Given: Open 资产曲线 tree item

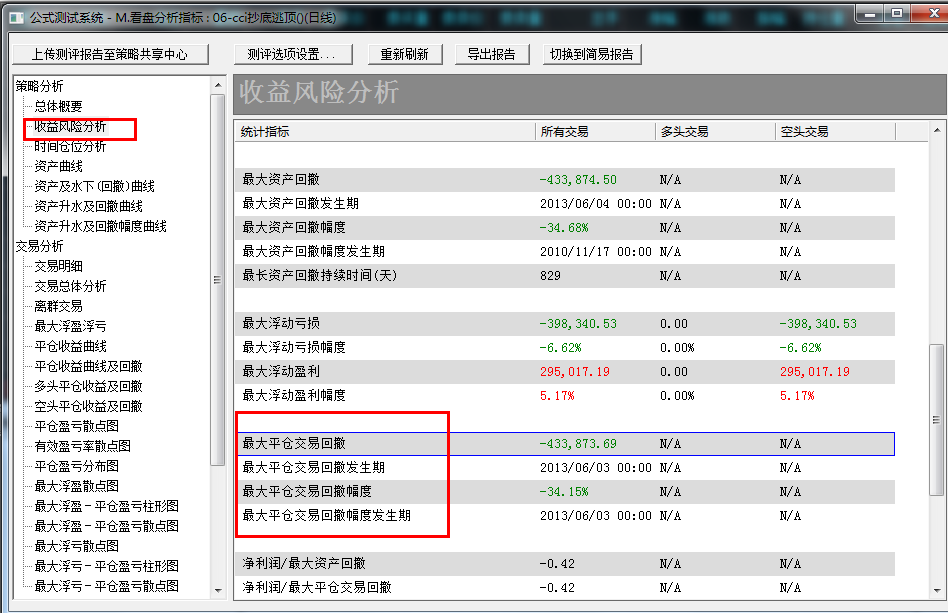Looking at the screenshot, I should pyautogui.click(x=58, y=166).
